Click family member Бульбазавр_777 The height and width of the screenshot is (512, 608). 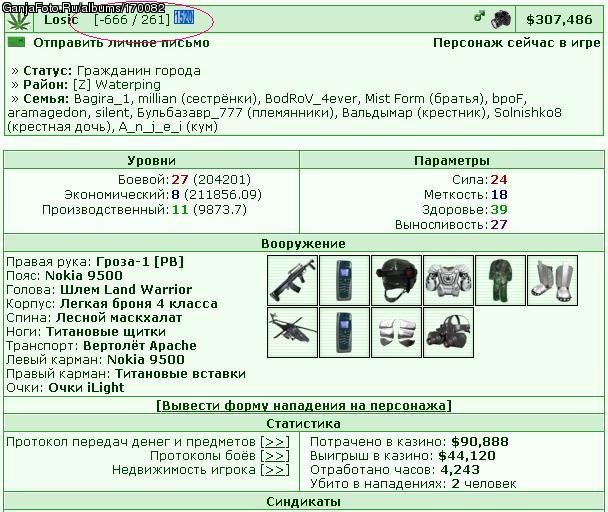pos(190,112)
